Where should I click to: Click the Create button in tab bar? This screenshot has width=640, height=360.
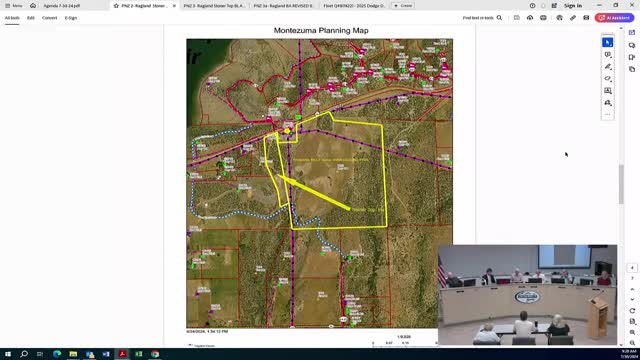click(x=403, y=6)
